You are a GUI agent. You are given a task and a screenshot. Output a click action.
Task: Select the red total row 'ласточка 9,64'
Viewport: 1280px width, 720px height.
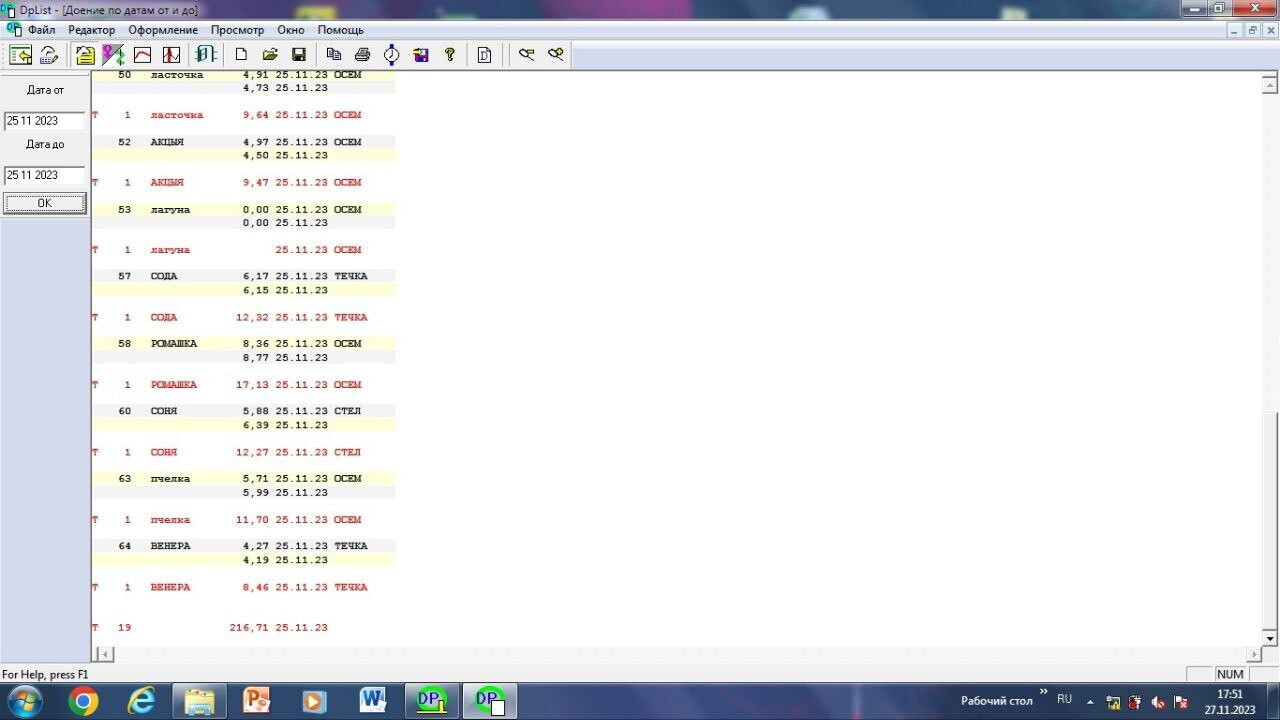243,115
